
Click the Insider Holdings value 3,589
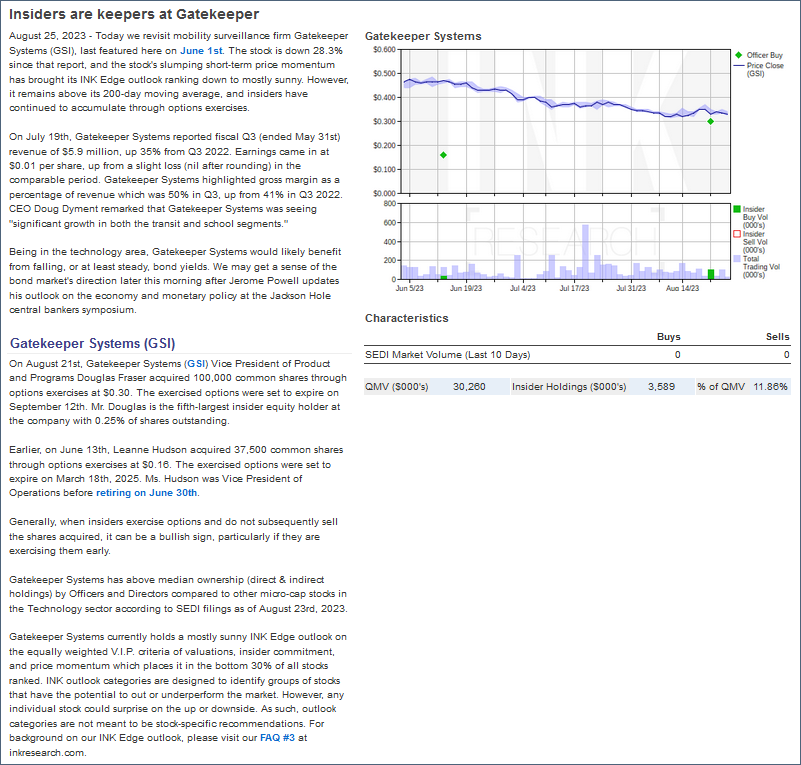click(662, 387)
